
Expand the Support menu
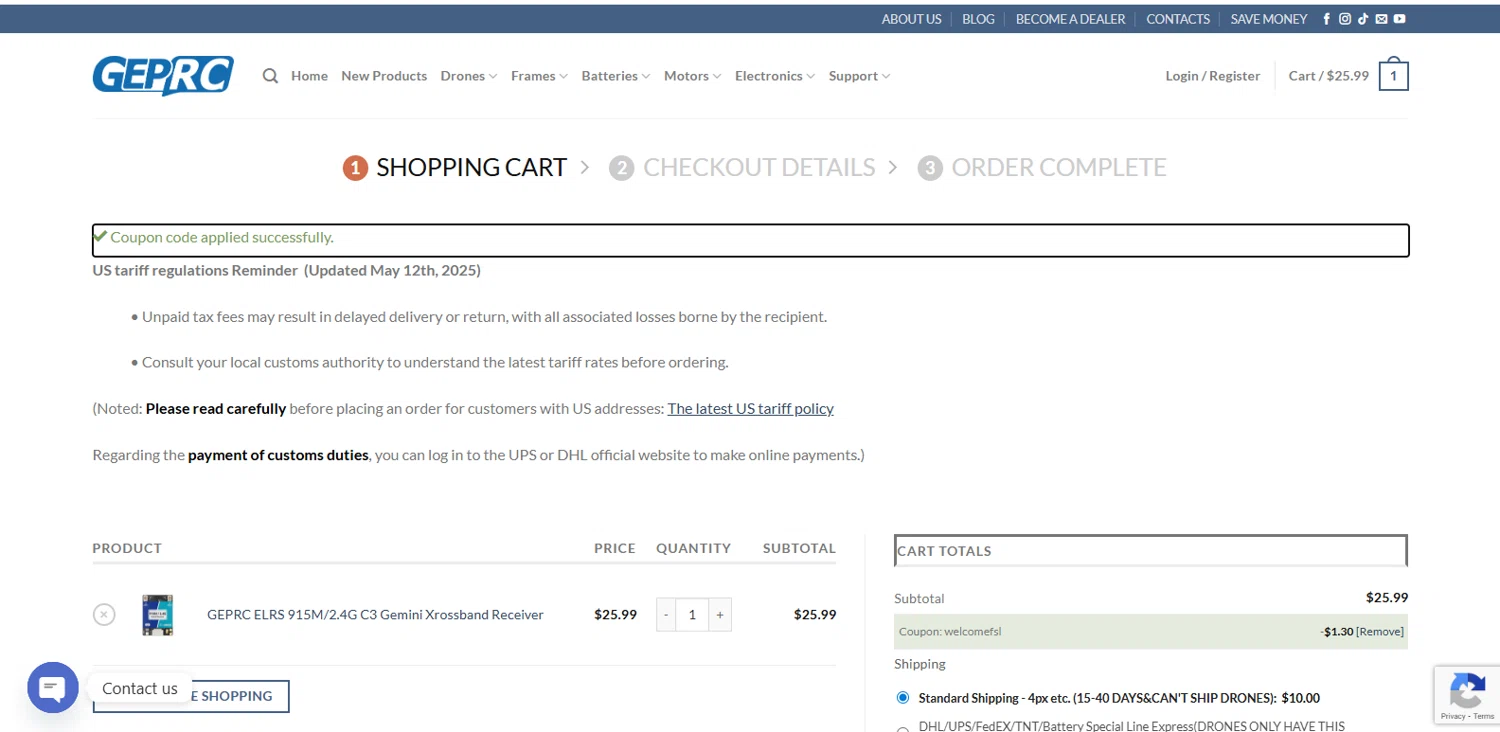[x=859, y=76]
